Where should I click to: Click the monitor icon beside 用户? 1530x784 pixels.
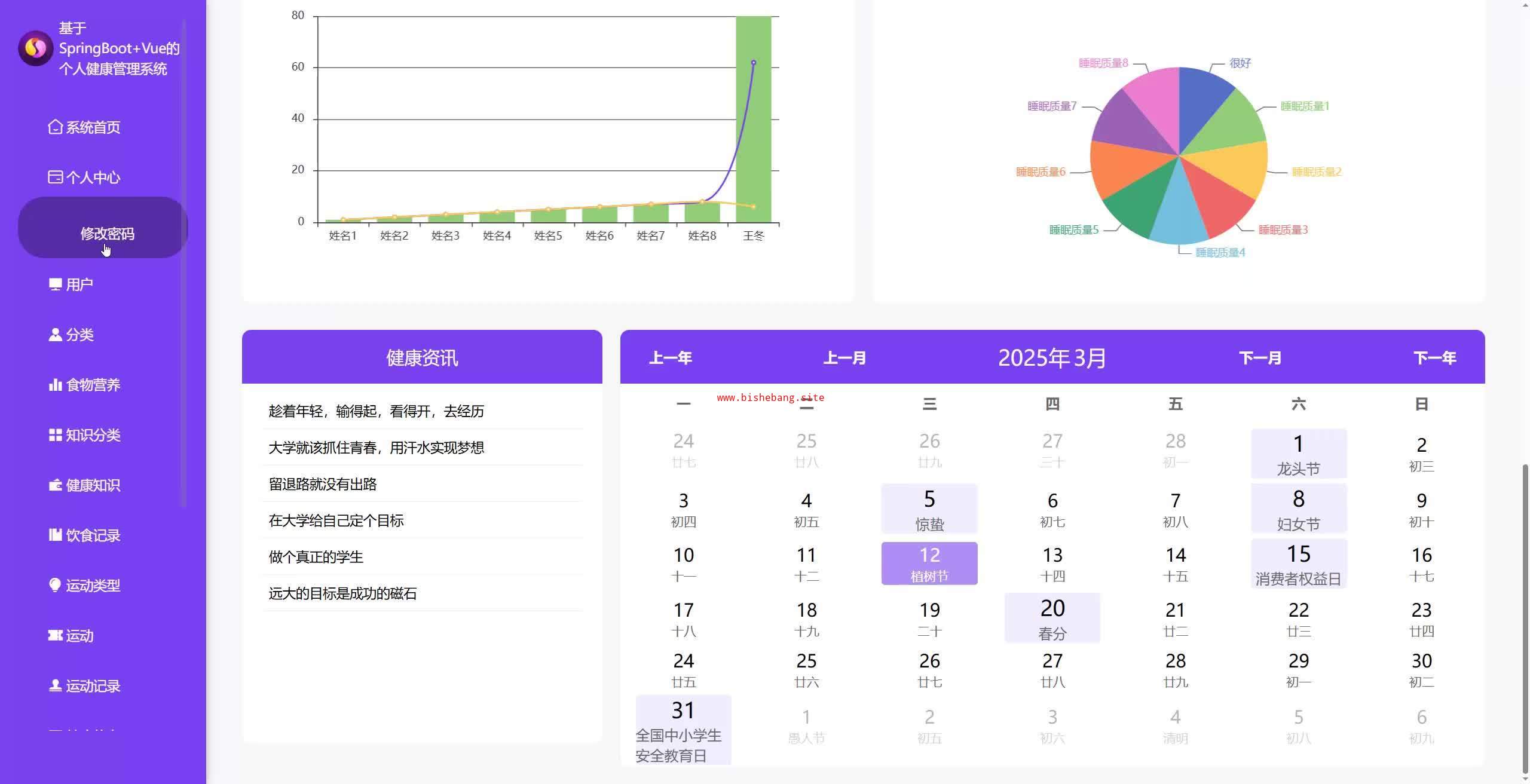(x=55, y=284)
